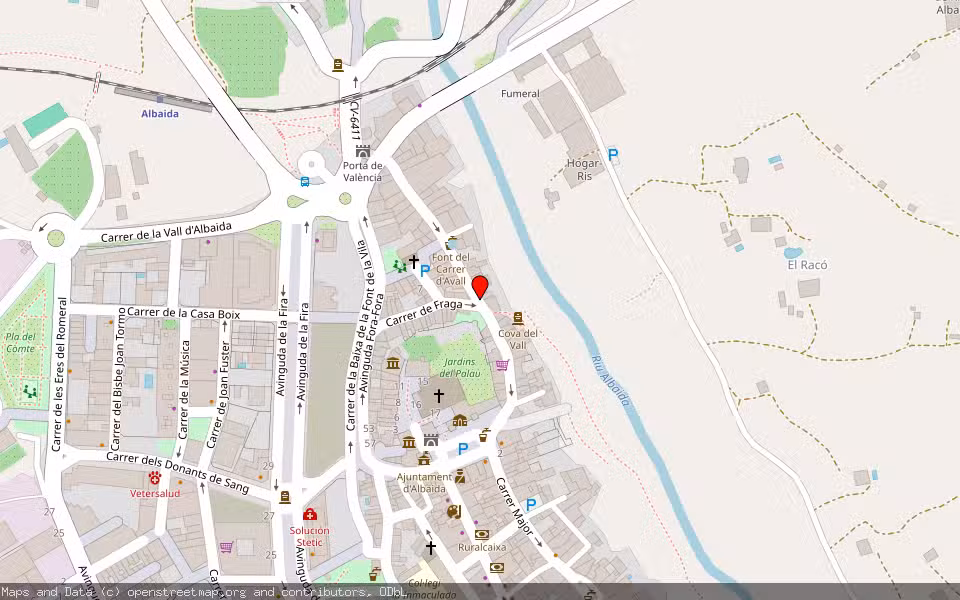
Task: Click the bus stop icon near roundabout
Action: click(x=304, y=181)
